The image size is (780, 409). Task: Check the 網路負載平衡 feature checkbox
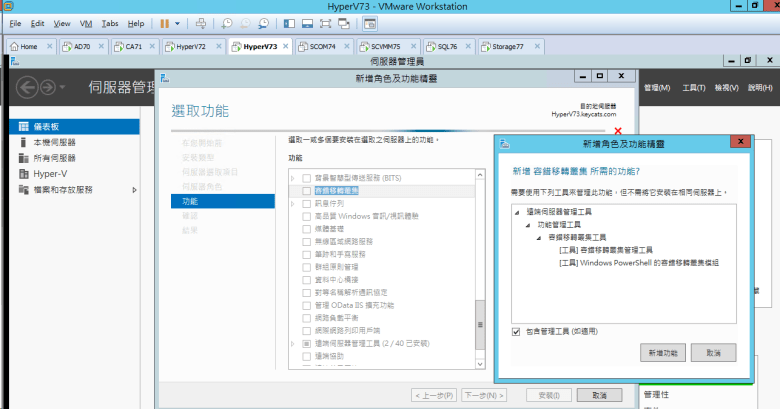click(x=306, y=316)
